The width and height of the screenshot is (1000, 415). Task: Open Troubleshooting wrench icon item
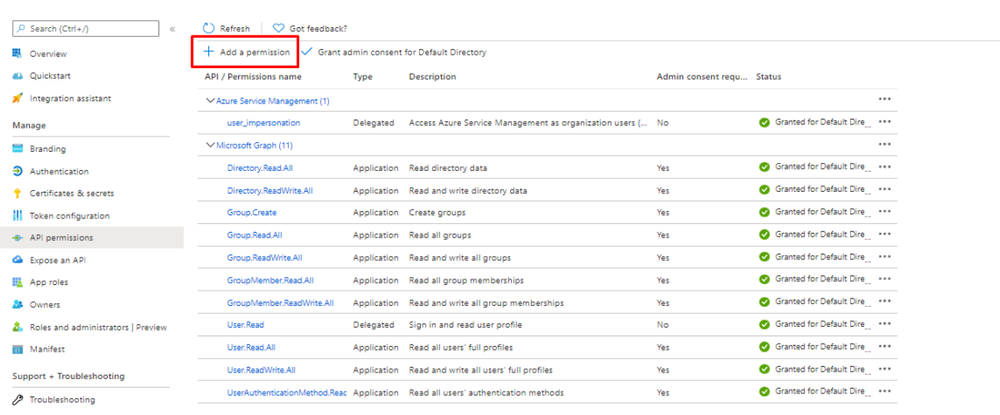pos(18,399)
